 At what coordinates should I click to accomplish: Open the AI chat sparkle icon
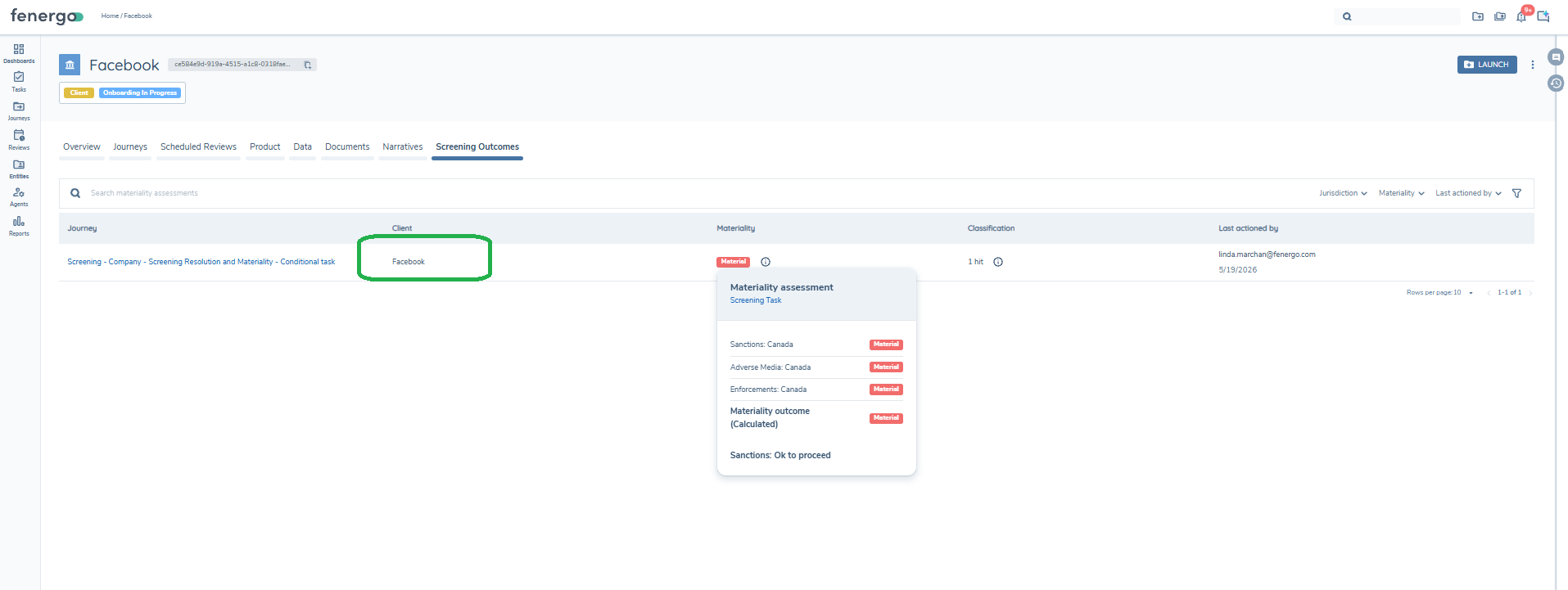[x=1543, y=16]
